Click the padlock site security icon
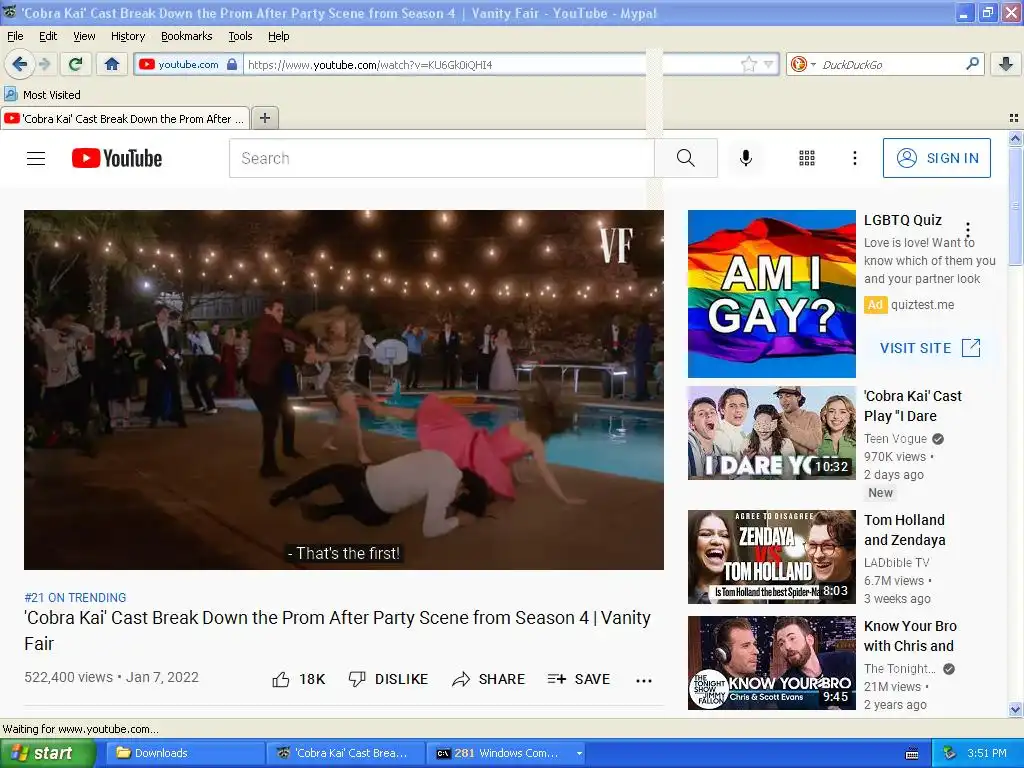This screenshot has width=1024, height=768. [x=232, y=64]
